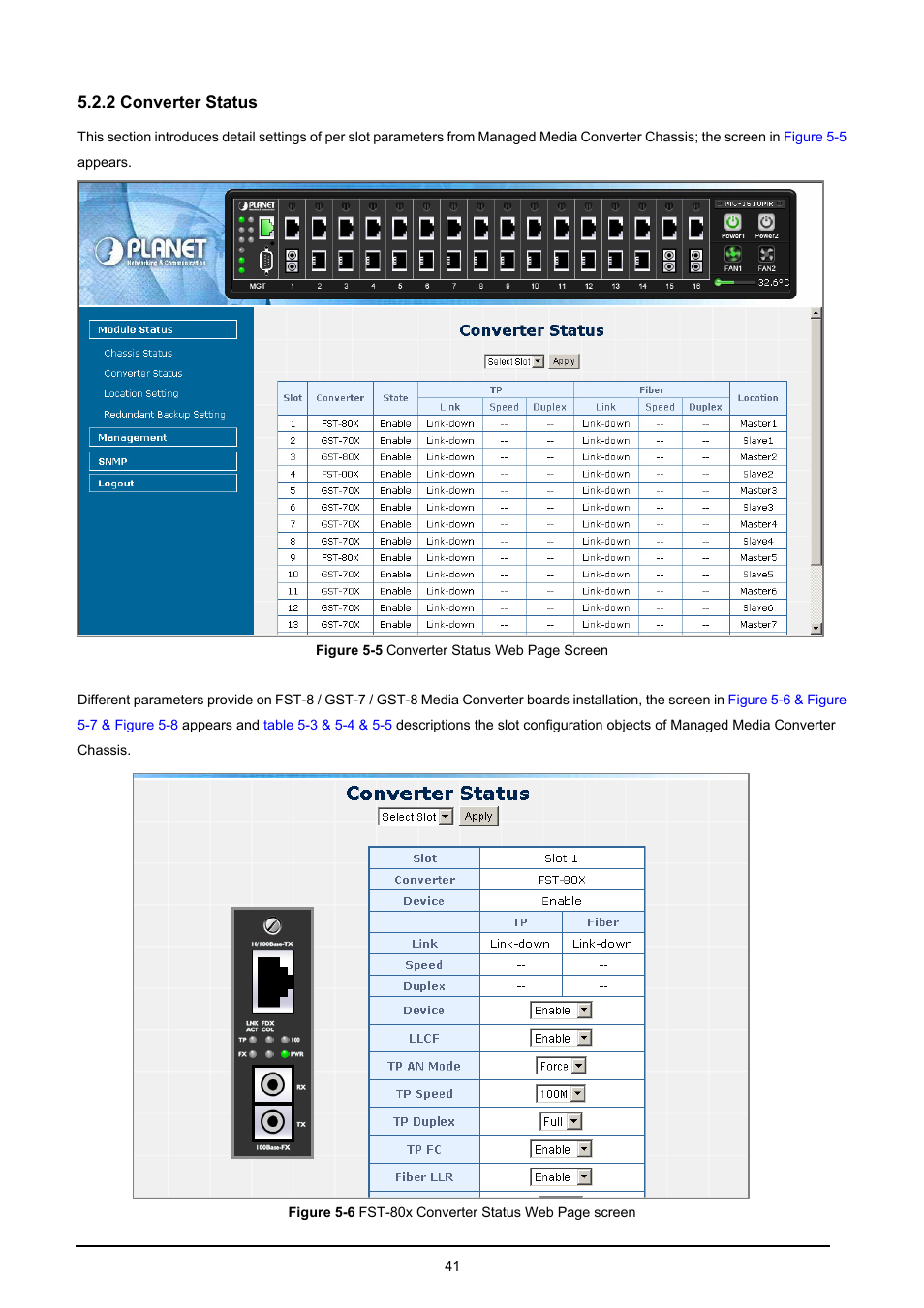Image resolution: width=924 pixels, height=1308 pixels.
Task: Open the LLCF Enable dropdown
Action: (561, 1038)
